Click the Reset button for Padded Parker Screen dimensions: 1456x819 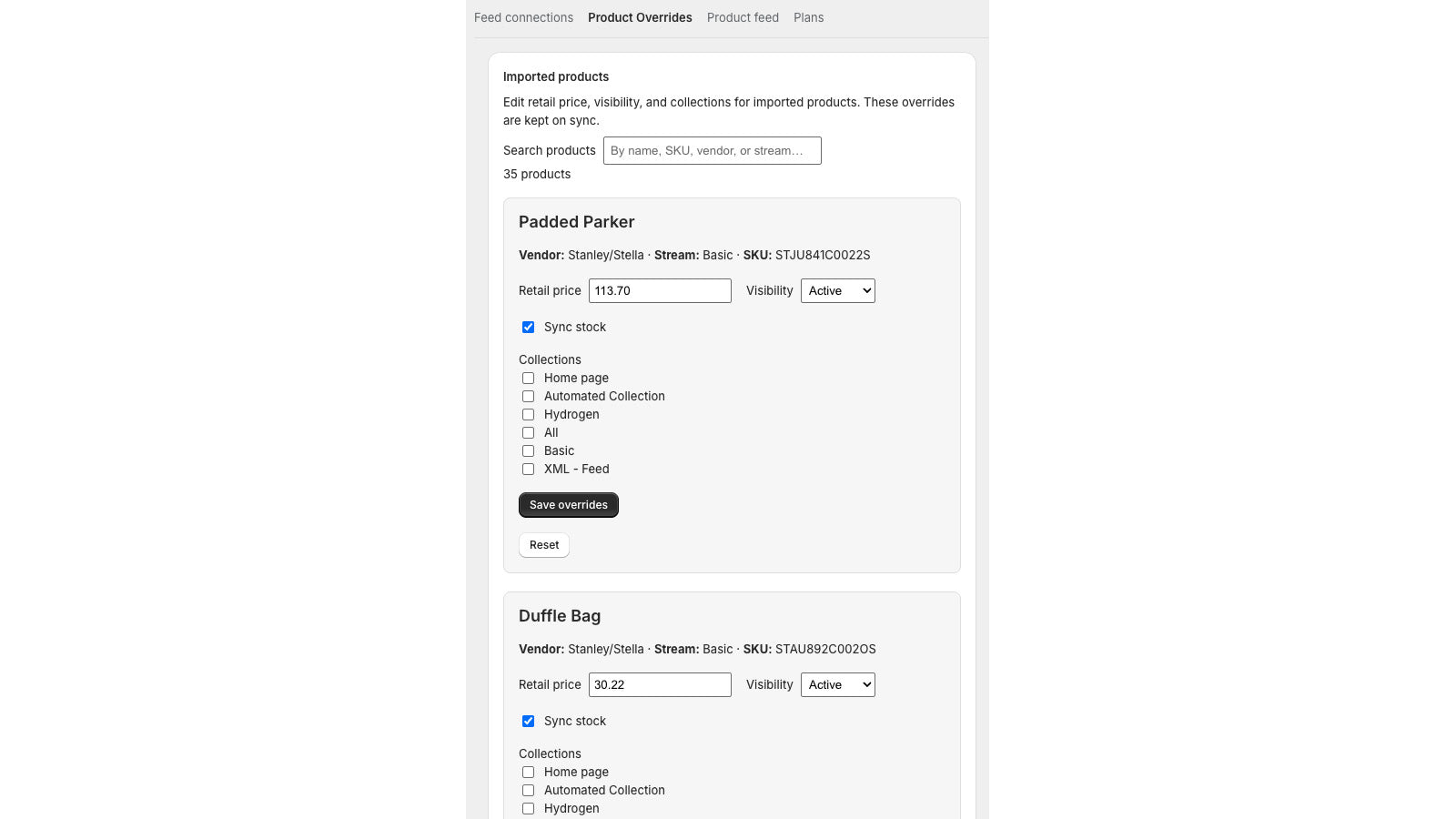544,545
